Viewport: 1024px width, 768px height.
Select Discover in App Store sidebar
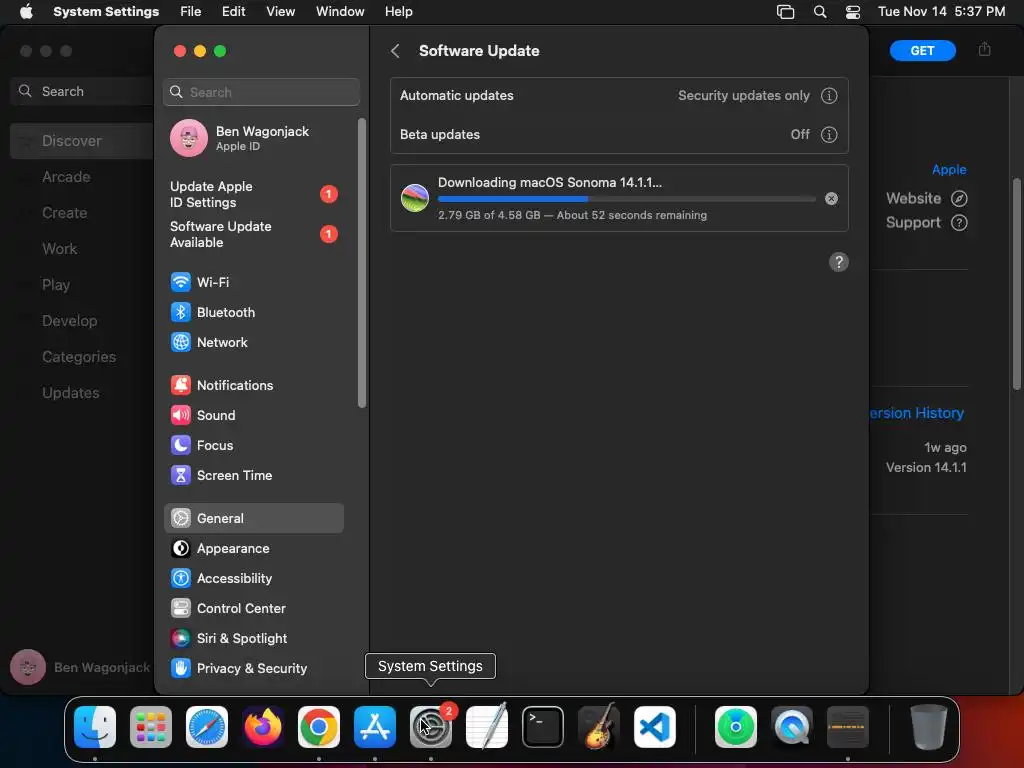(x=82, y=141)
